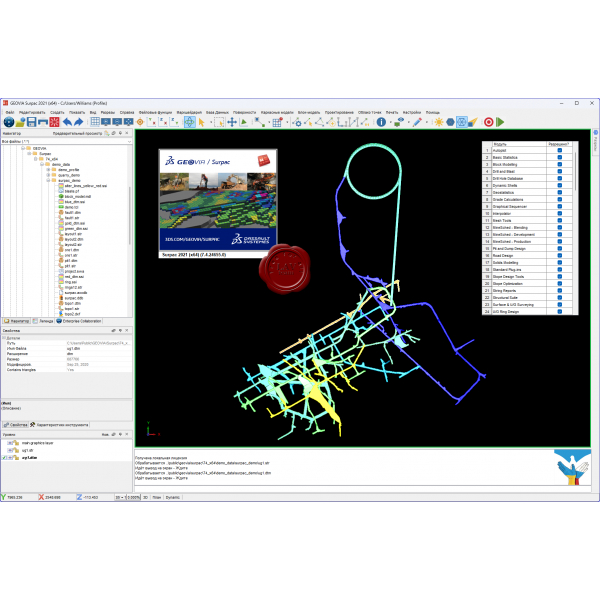Close the Navigator panel with its X
Image resolution: width=600 pixels, height=600 pixels.
tap(127, 133)
